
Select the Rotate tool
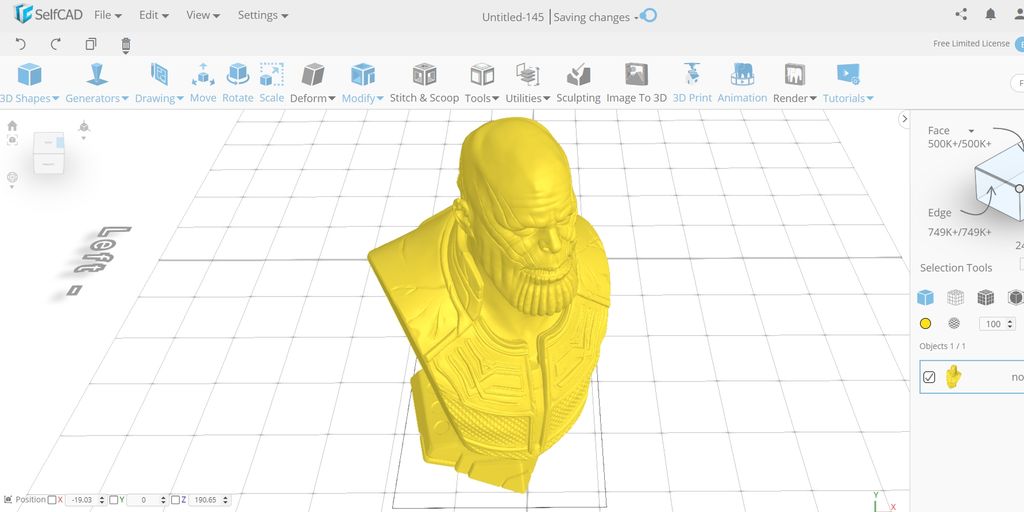pyautogui.click(x=238, y=82)
